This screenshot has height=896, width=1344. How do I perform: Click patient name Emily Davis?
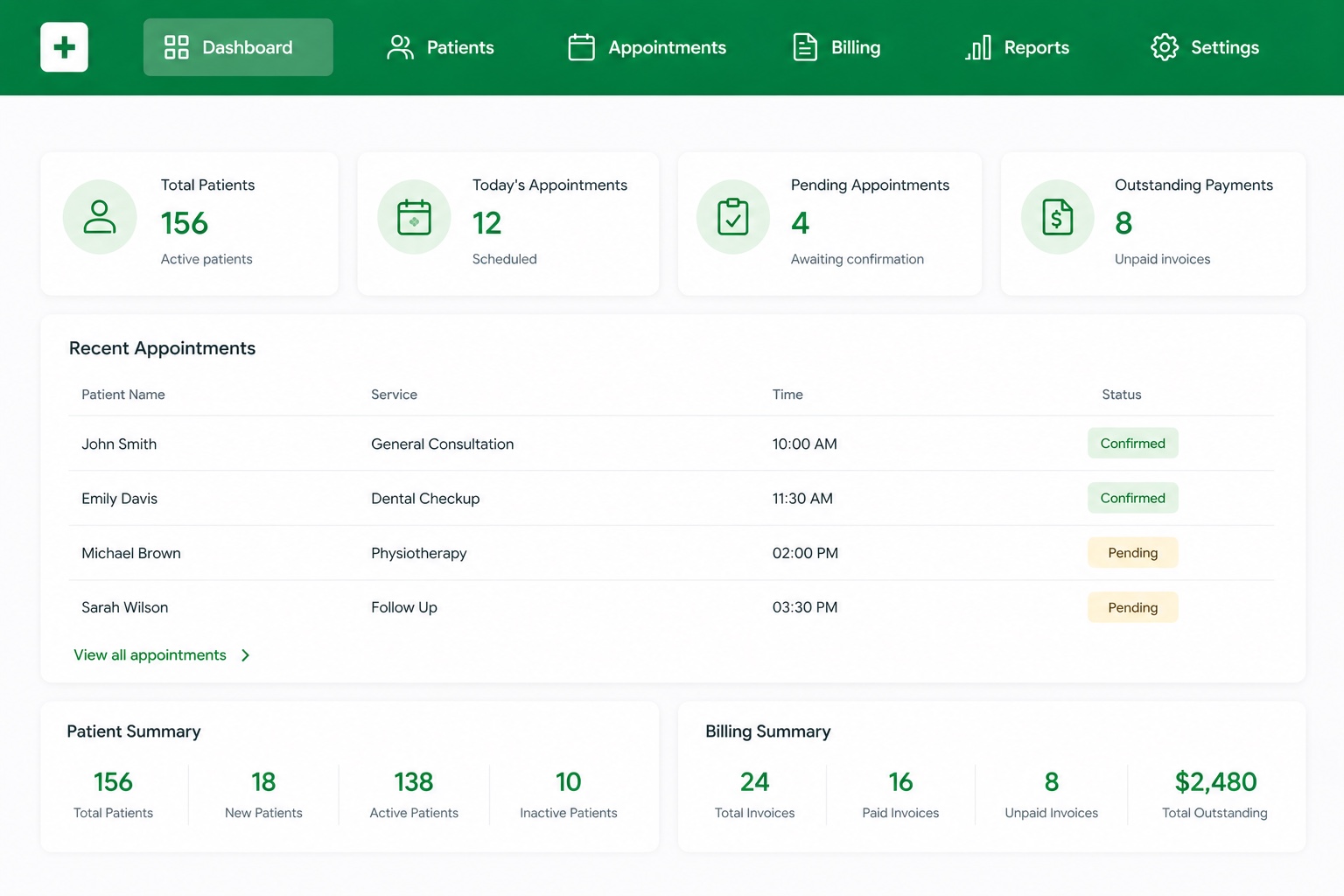click(119, 498)
